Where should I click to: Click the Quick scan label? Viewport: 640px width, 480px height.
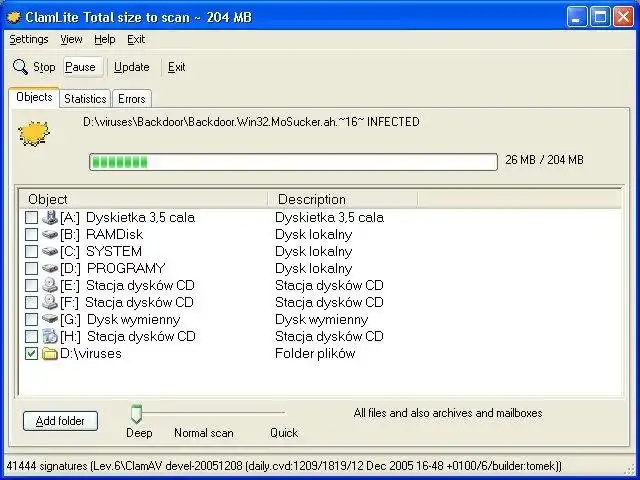click(284, 433)
